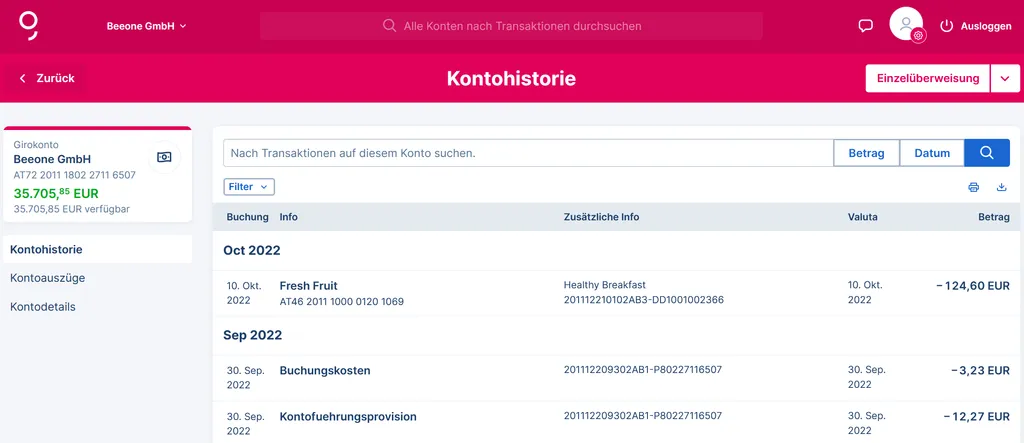The height and width of the screenshot is (443, 1024).
Task: Click the Ausloggen power icon
Action: [x=946, y=26]
